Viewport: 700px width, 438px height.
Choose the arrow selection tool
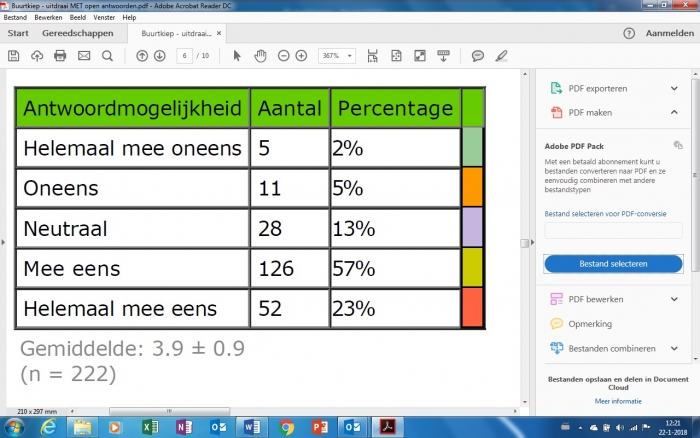coord(237,55)
